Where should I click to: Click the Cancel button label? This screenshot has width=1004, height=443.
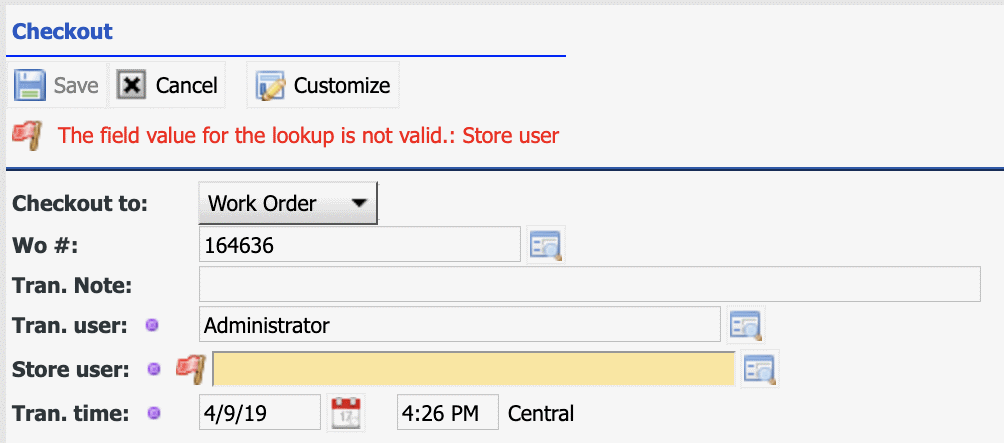click(x=187, y=85)
